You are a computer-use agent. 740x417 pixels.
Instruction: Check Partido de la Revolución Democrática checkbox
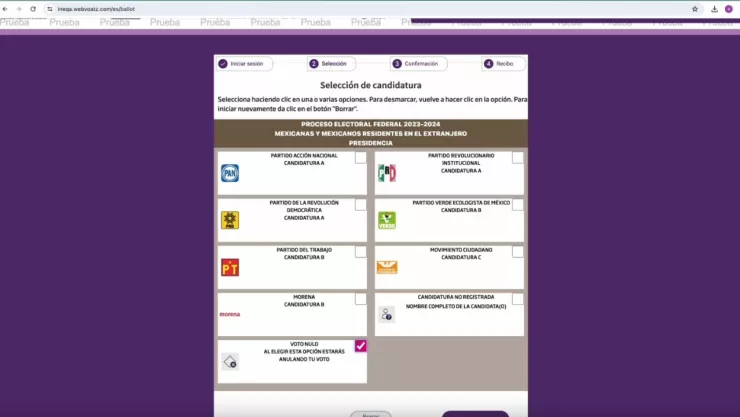pos(361,205)
